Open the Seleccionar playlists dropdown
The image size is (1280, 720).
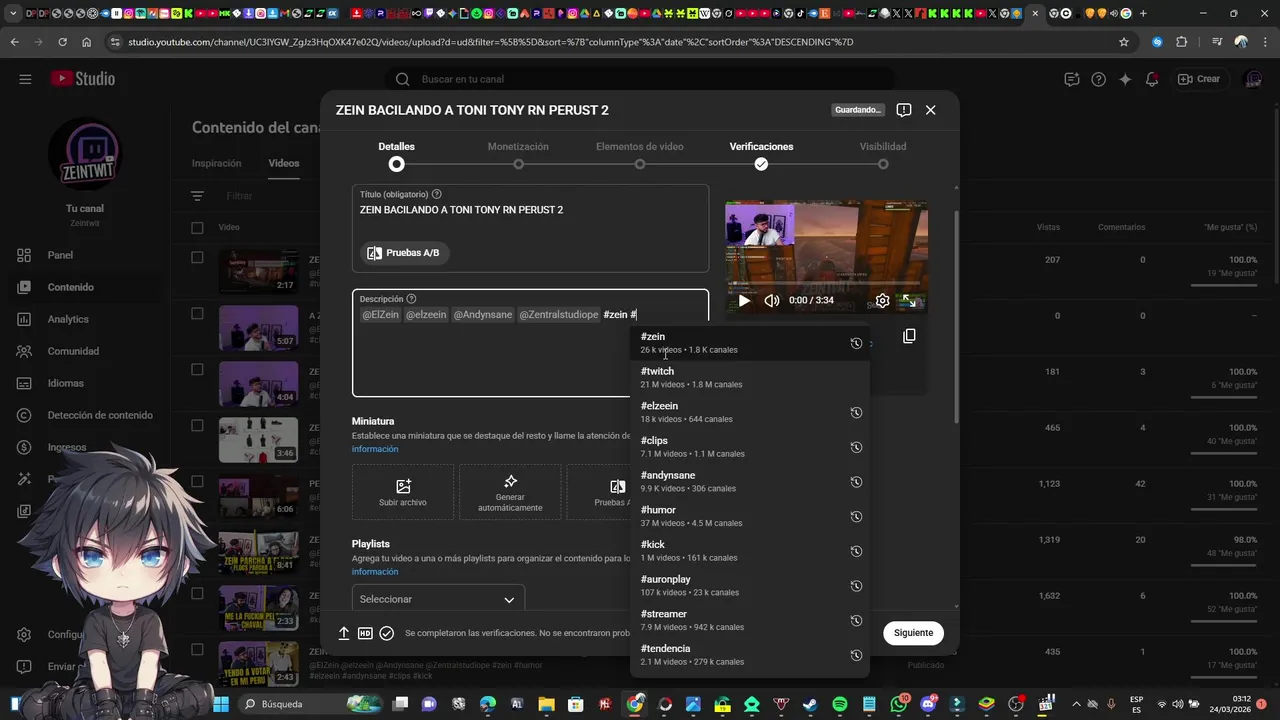tap(438, 599)
